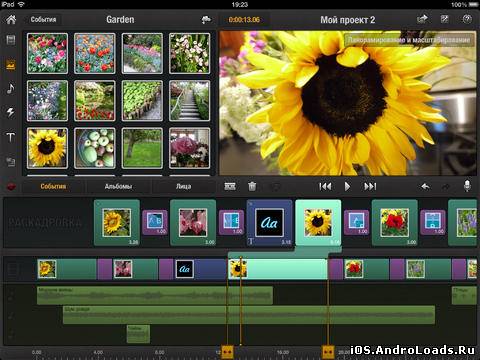The height and width of the screenshot is (360, 480).
Task: Switch to the Альбомы tab
Action: (x=118, y=186)
